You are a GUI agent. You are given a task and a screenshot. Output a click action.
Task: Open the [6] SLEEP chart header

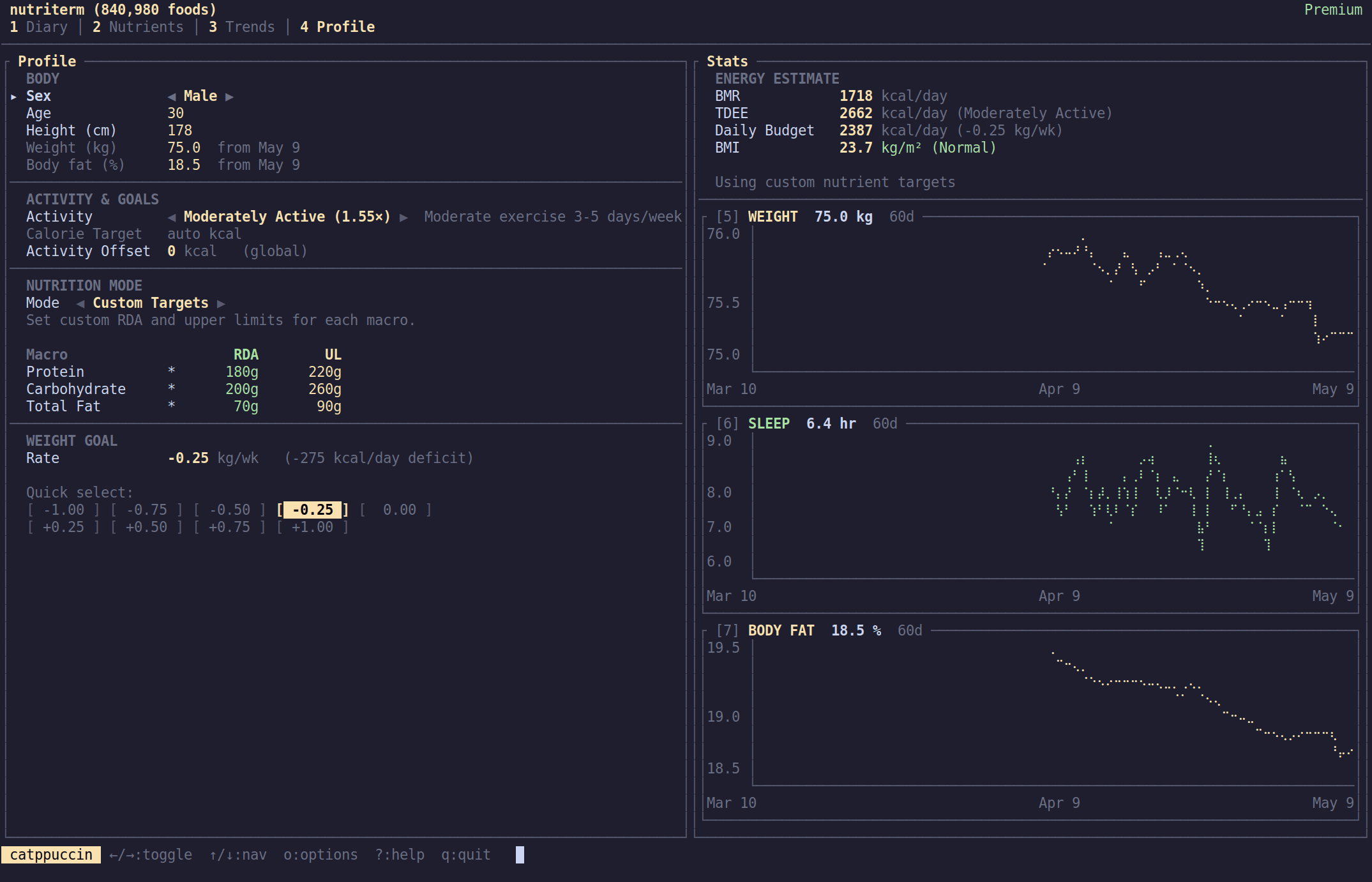coord(807,423)
